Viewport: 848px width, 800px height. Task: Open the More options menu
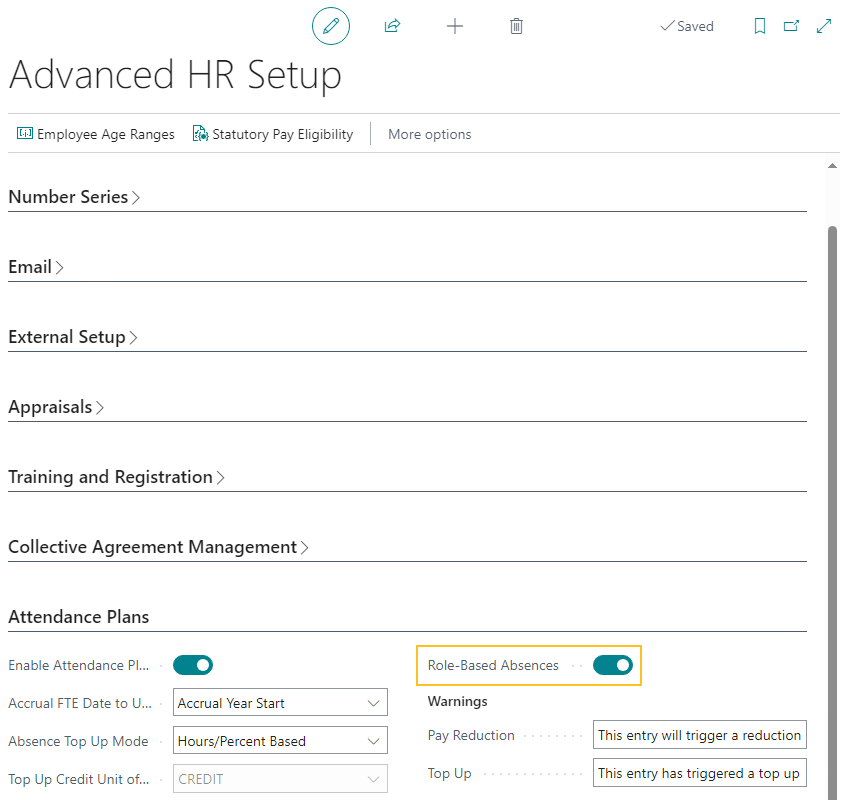pyautogui.click(x=429, y=133)
